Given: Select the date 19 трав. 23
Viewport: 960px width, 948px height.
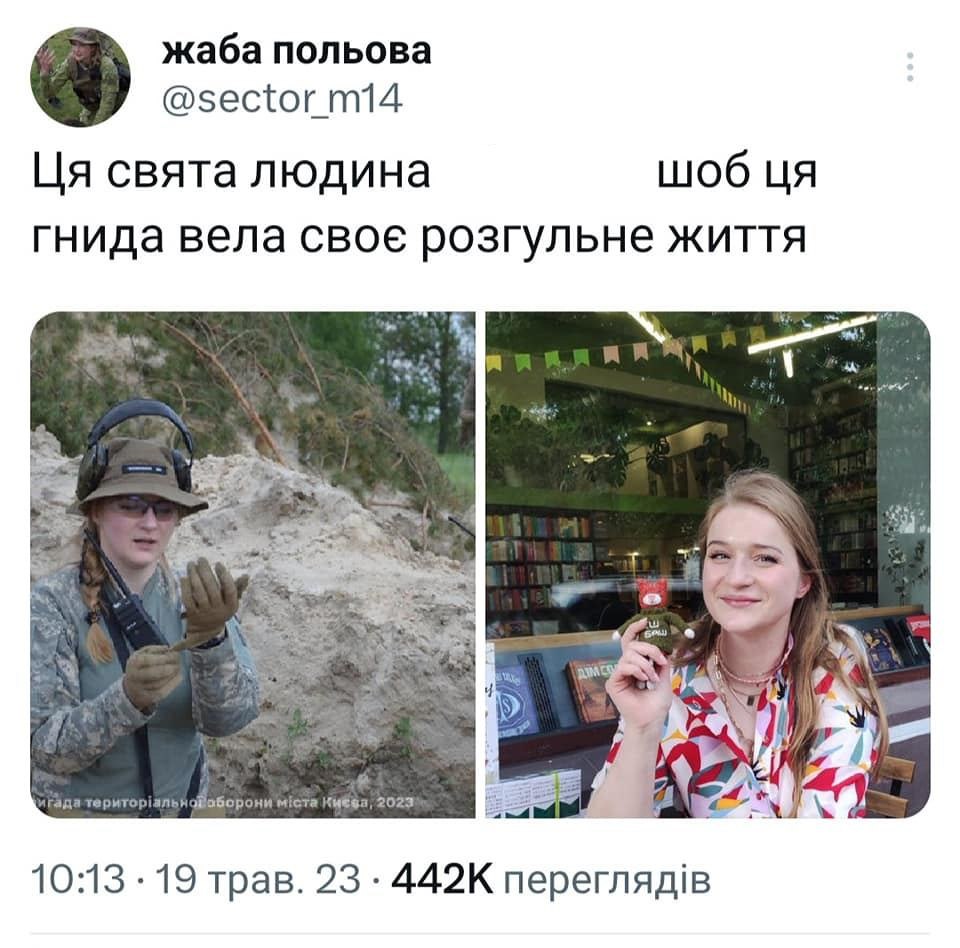Looking at the screenshot, I should [258, 879].
